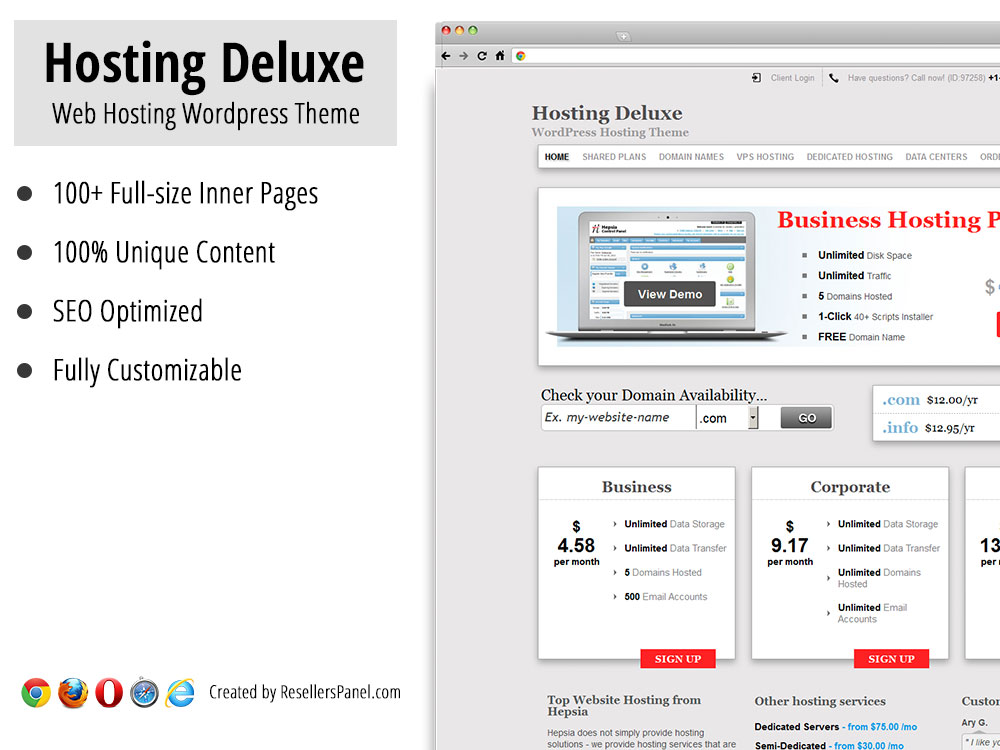Click the Internet Explorer logo

180,693
